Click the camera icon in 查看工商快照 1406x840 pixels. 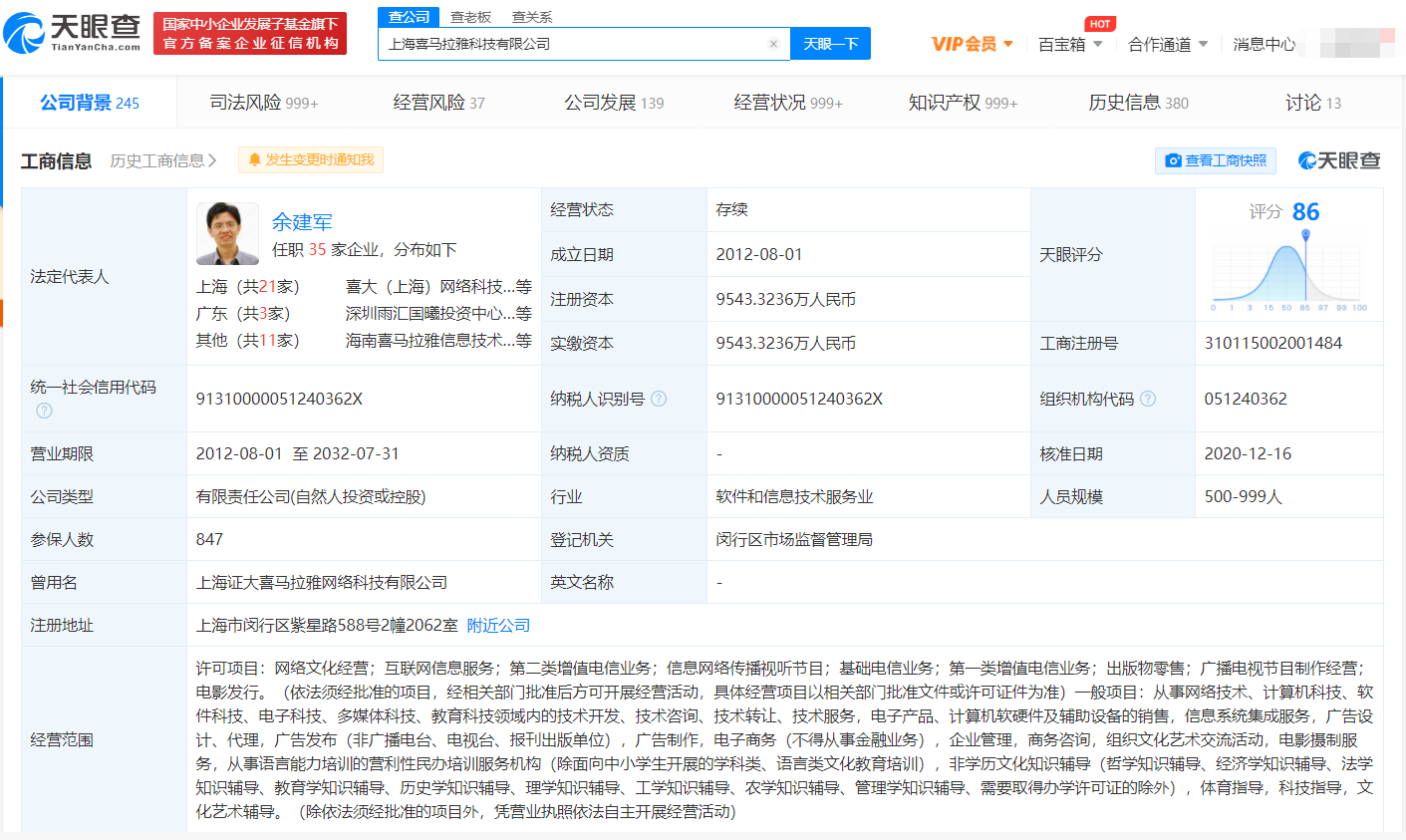point(1173,160)
